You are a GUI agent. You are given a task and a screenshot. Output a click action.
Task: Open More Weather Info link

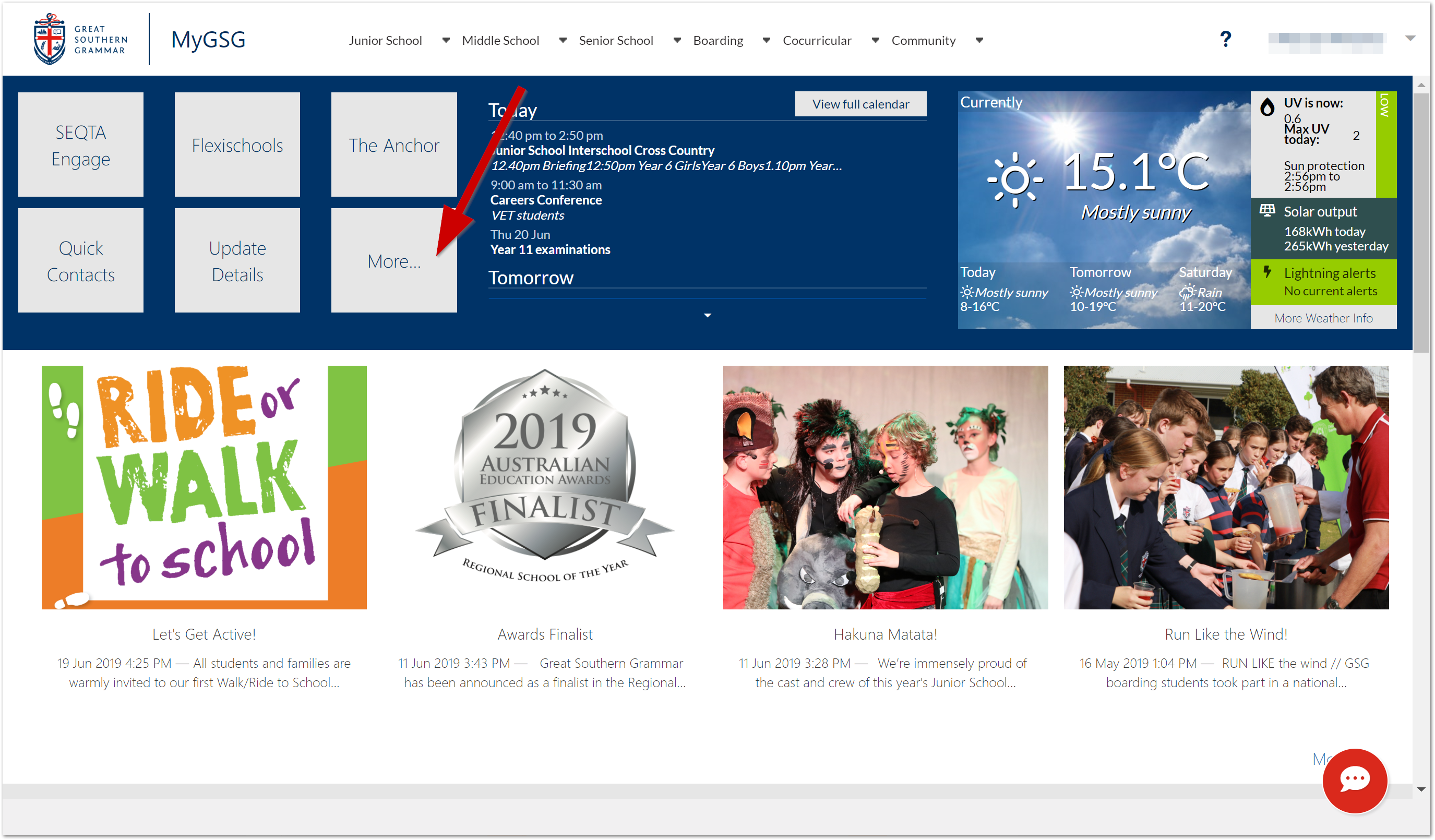[1322, 318]
